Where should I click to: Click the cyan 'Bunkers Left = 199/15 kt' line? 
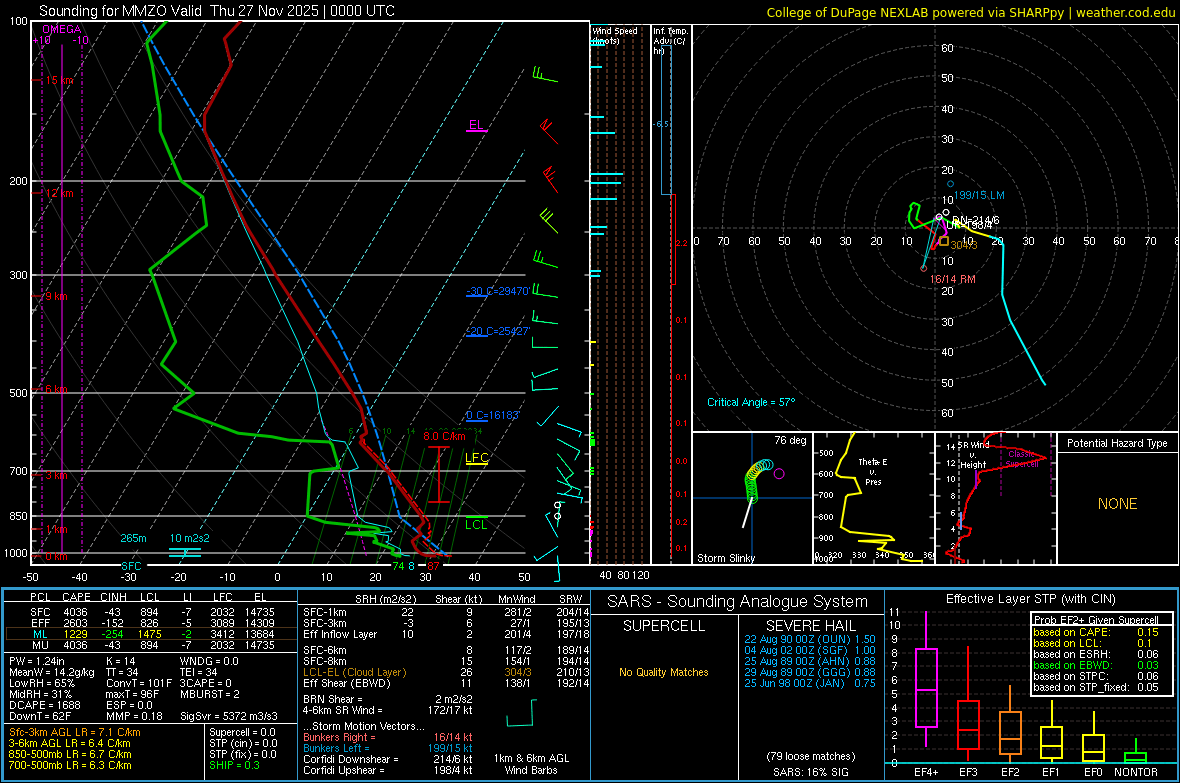[x=388, y=748]
